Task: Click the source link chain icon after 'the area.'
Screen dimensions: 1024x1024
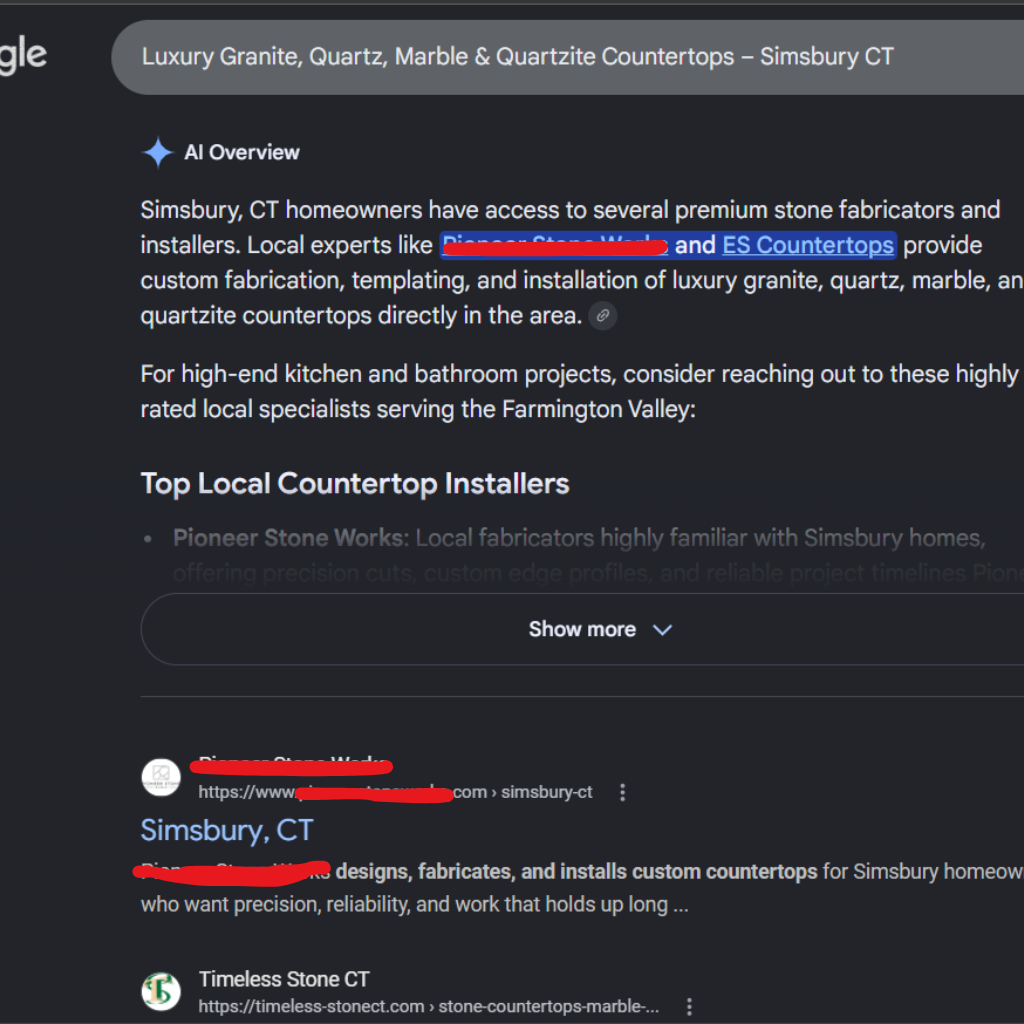Action: pyautogui.click(x=602, y=316)
